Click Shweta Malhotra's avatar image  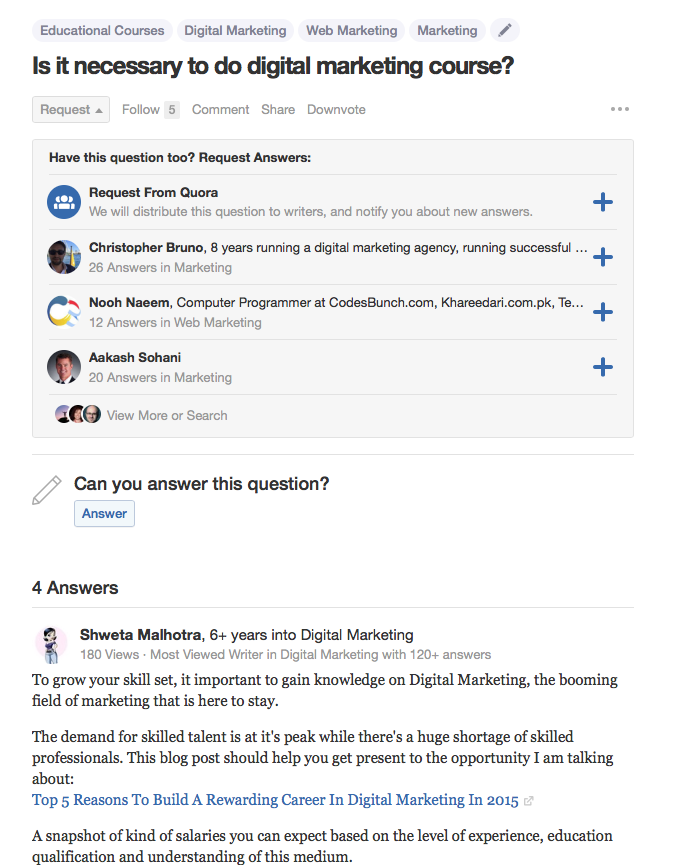click(51, 644)
